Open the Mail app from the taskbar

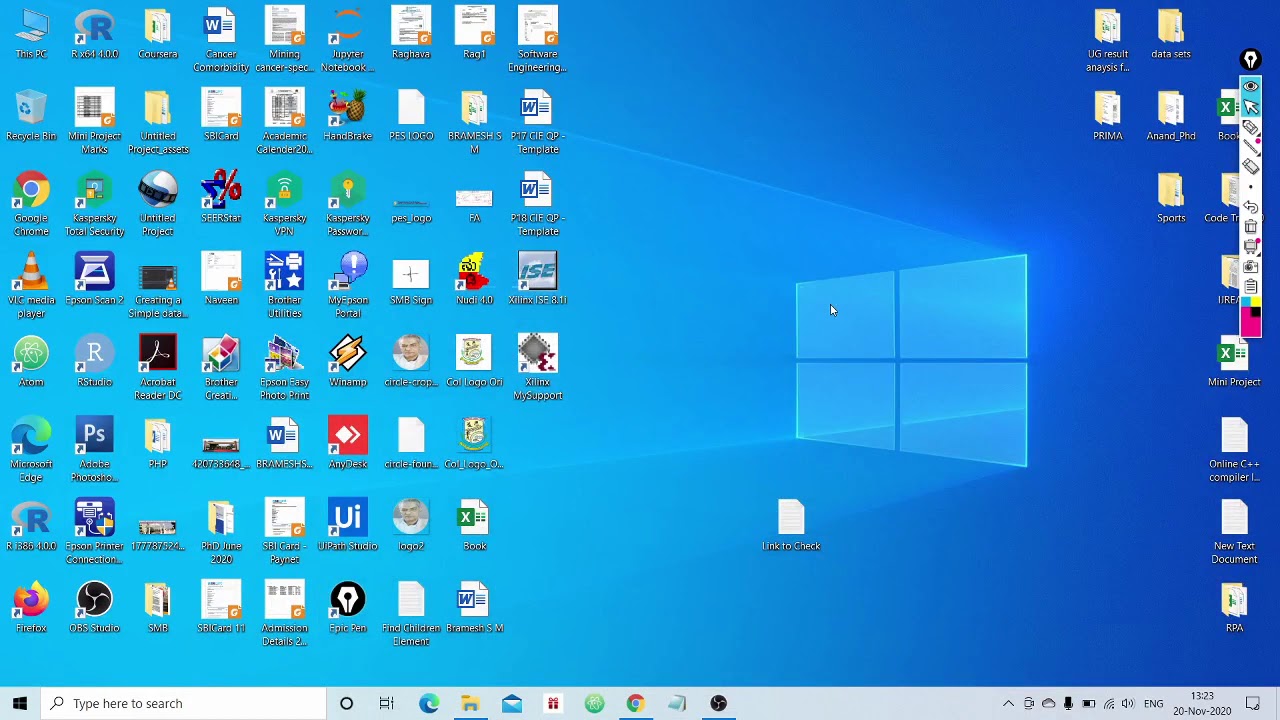[512, 703]
